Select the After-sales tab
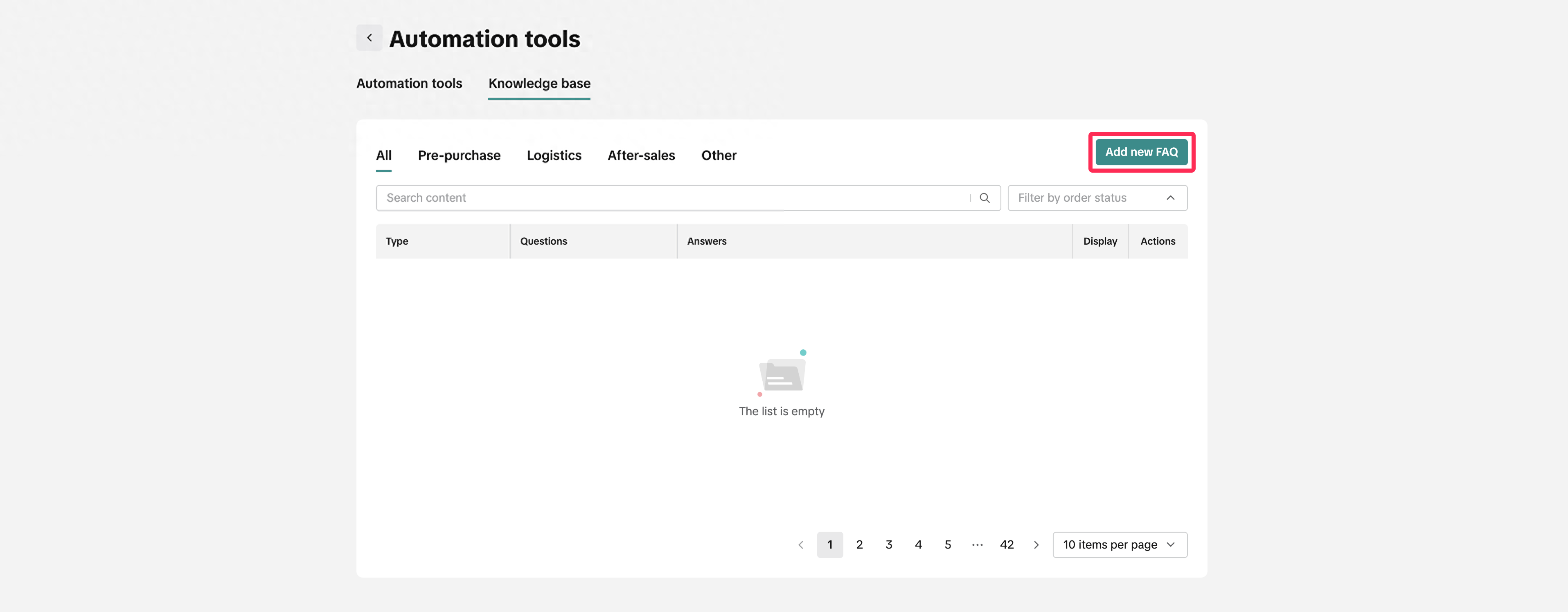The image size is (1568, 612). (641, 155)
